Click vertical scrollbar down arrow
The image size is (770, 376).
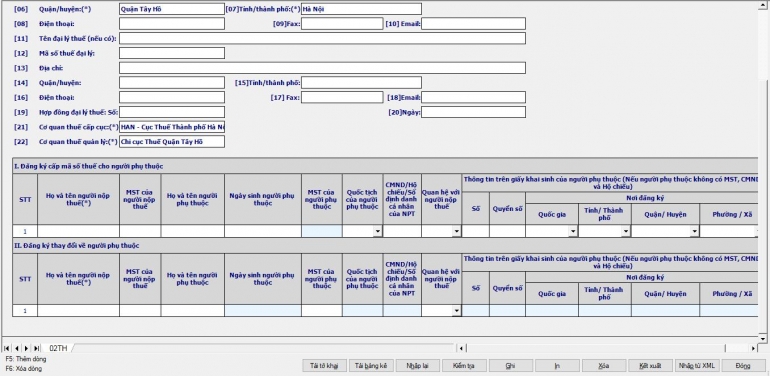762,339
